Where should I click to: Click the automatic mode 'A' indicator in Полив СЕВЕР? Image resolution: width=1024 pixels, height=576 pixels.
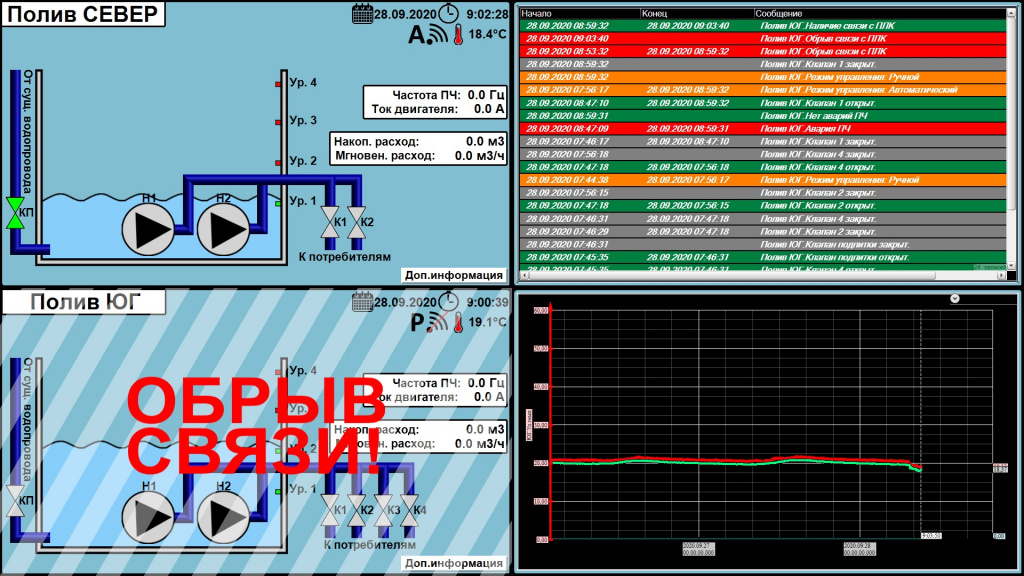(417, 34)
